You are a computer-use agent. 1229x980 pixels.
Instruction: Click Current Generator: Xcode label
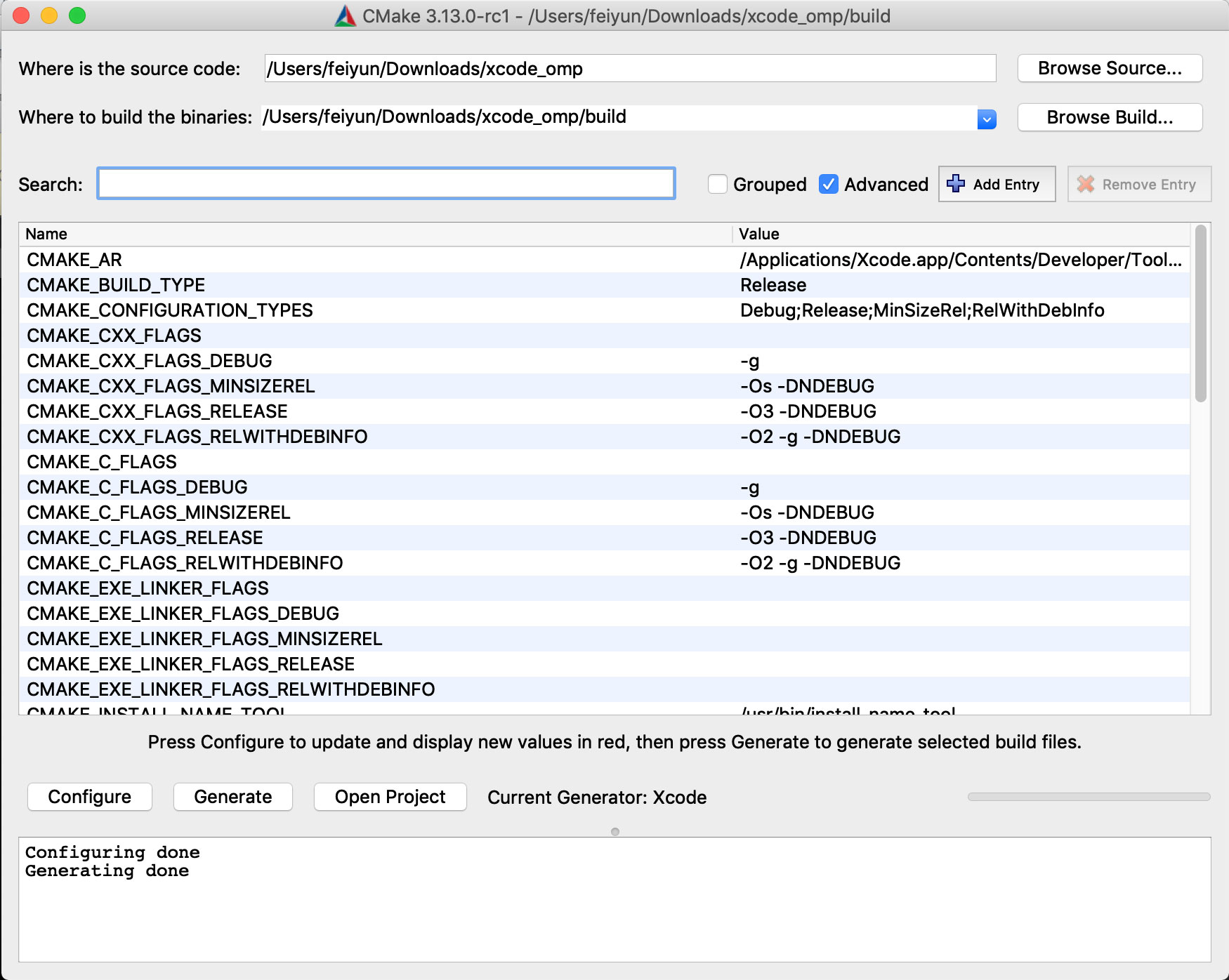tap(597, 797)
